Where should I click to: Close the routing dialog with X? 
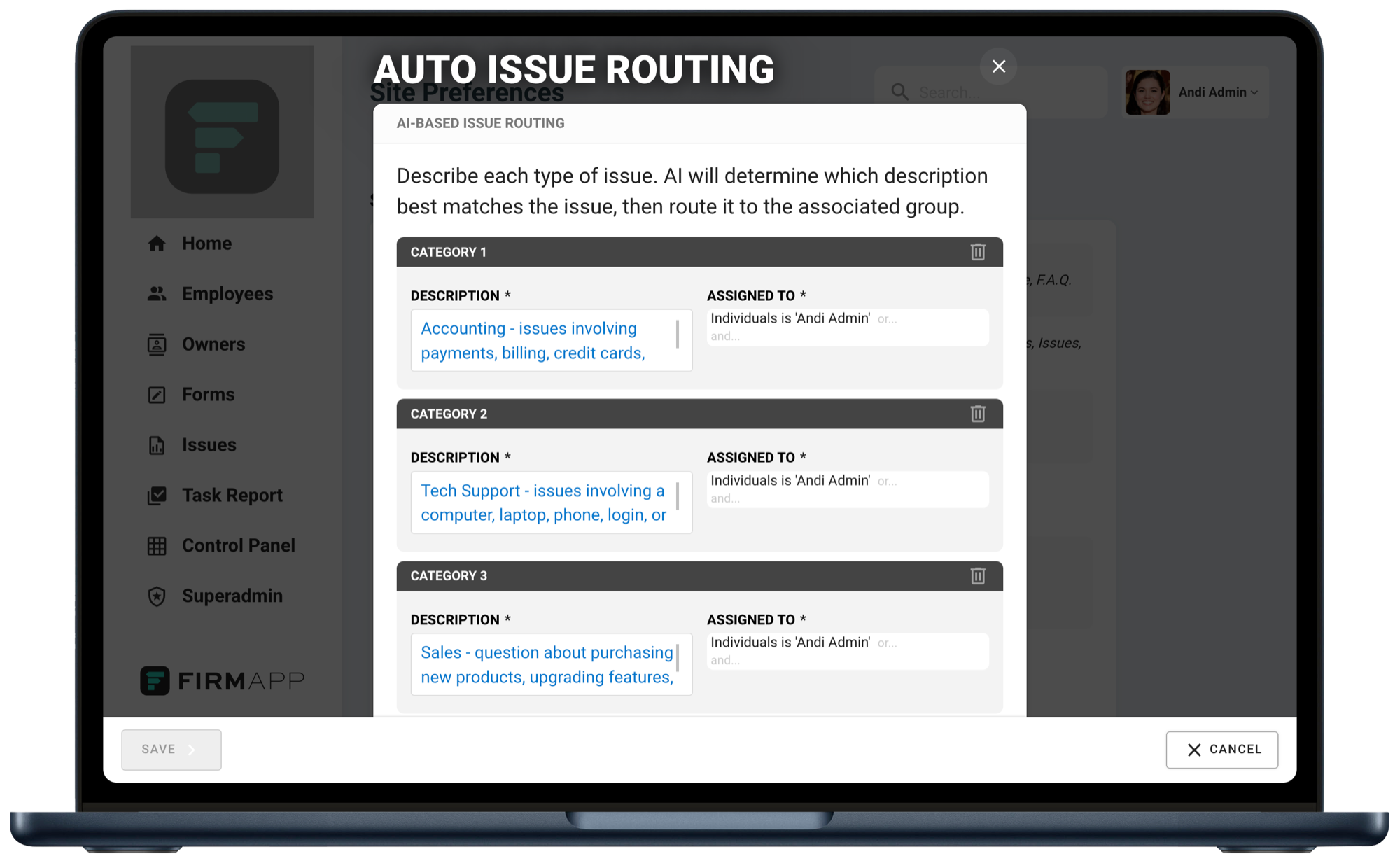(999, 66)
